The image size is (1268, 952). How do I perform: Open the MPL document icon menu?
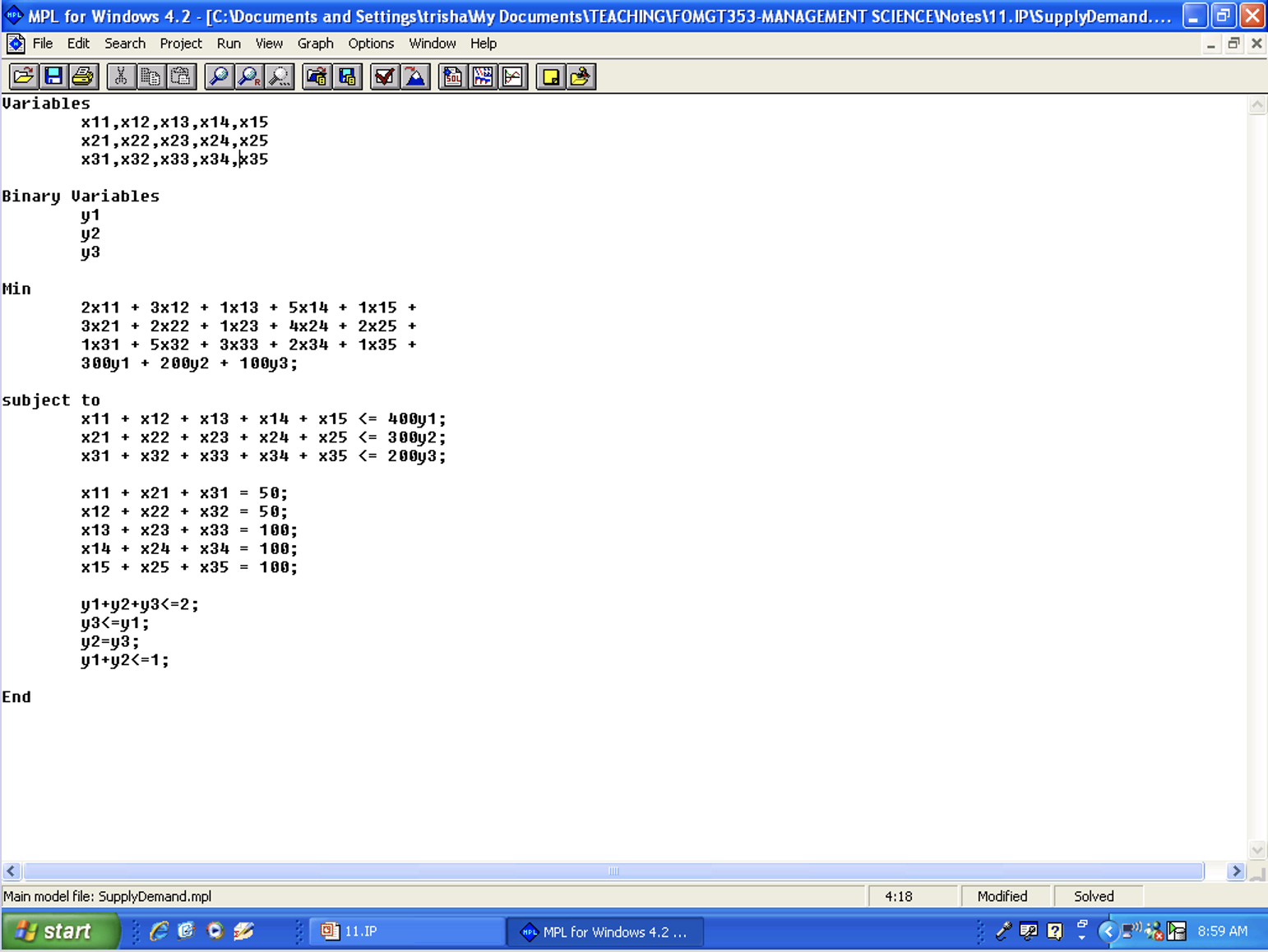pyautogui.click(x=16, y=44)
